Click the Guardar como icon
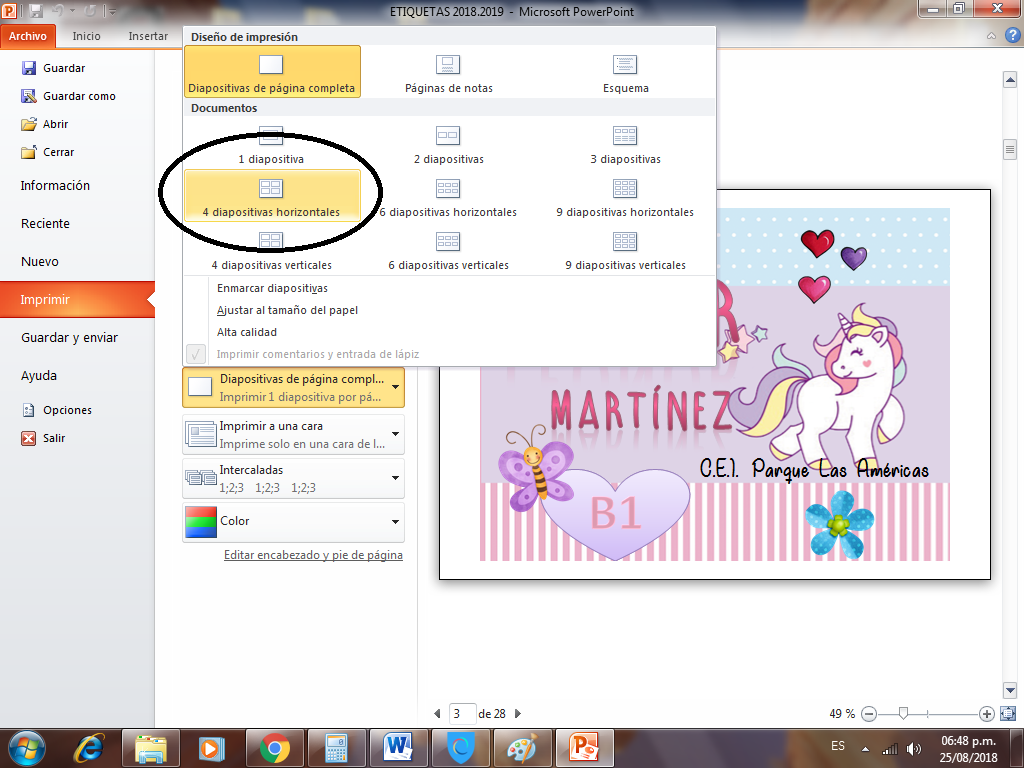 pyautogui.click(x=29, y=96)
